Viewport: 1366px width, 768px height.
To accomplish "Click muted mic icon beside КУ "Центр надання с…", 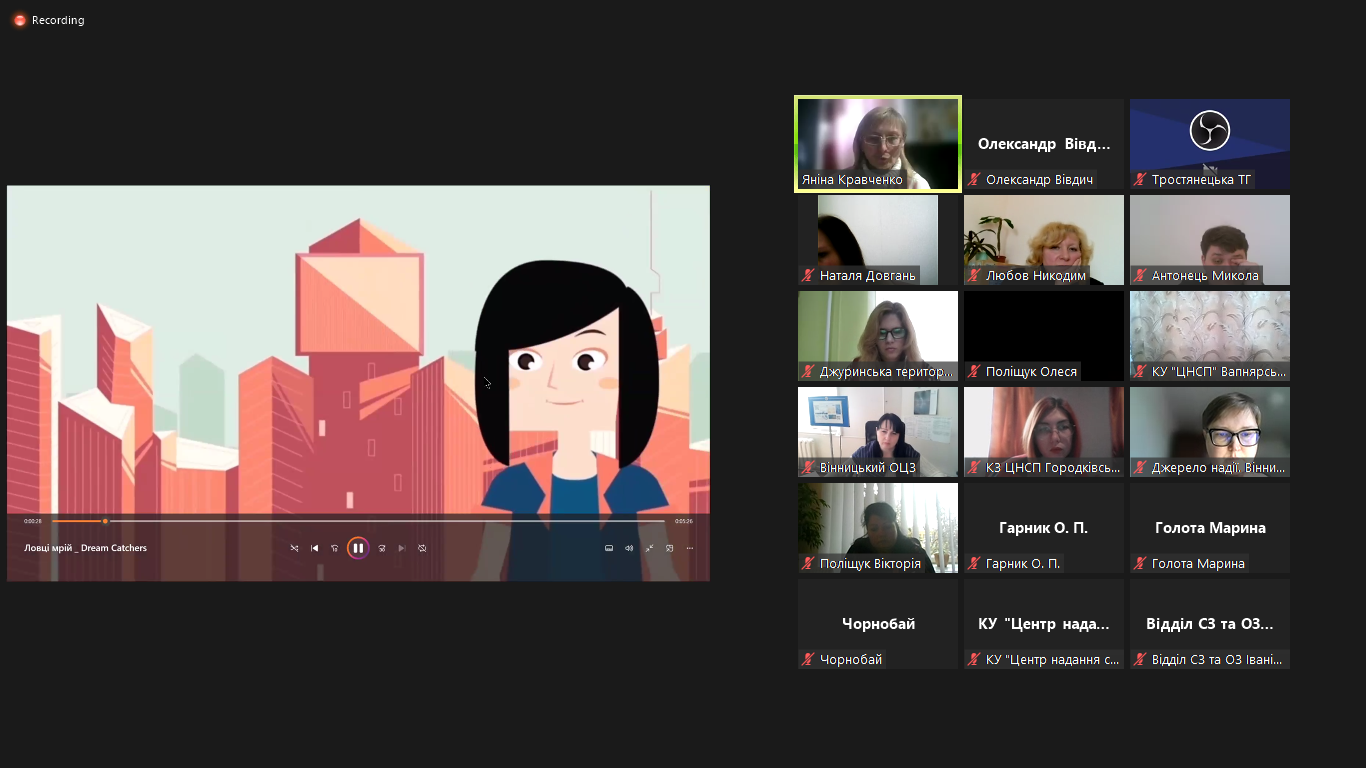I will tap(974, 660).
